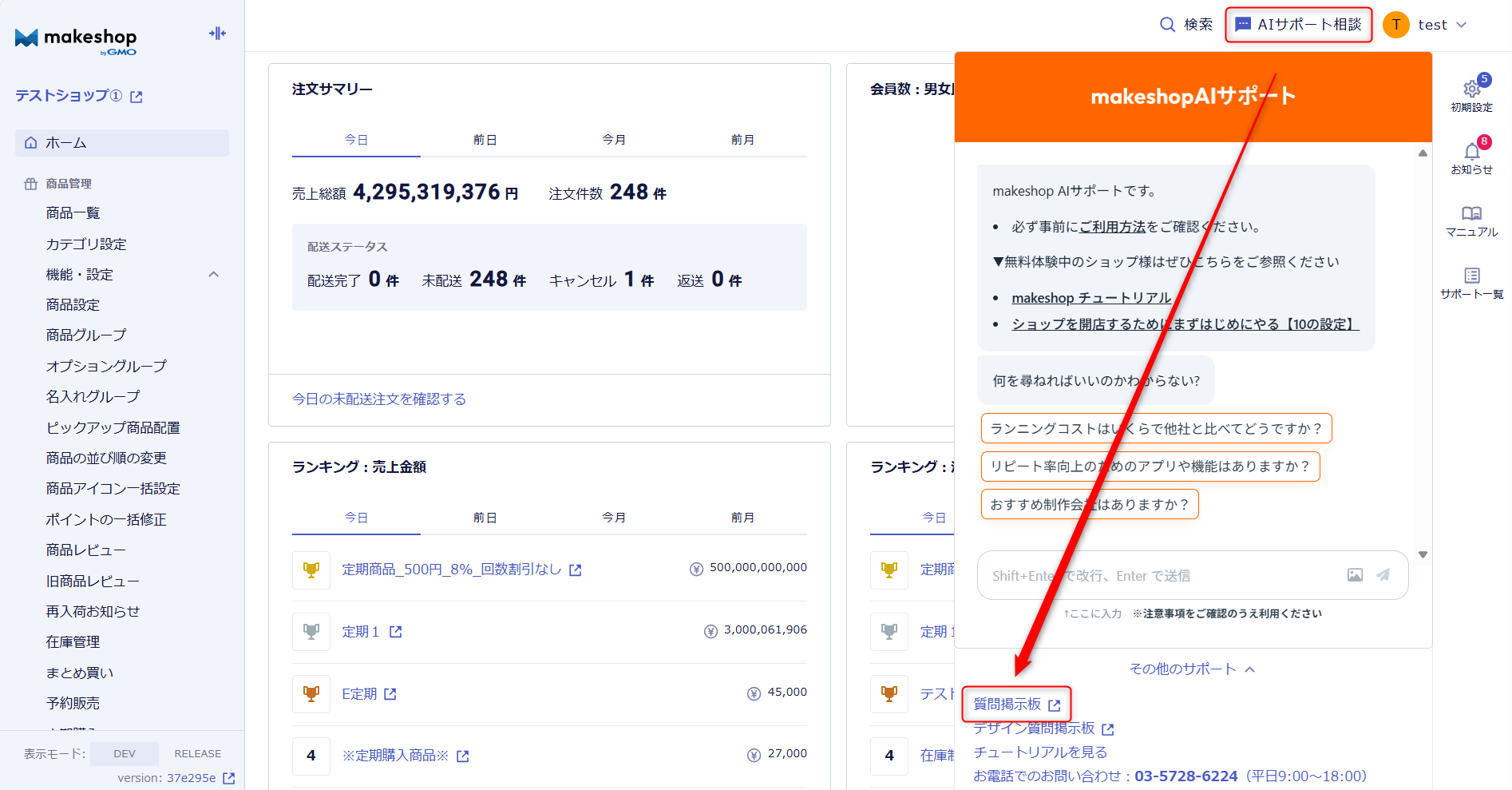The height and width of the screenshot is (790, 1512).
Task: Collapse the 機能・設定 menu section
Action: pos(213,275)
